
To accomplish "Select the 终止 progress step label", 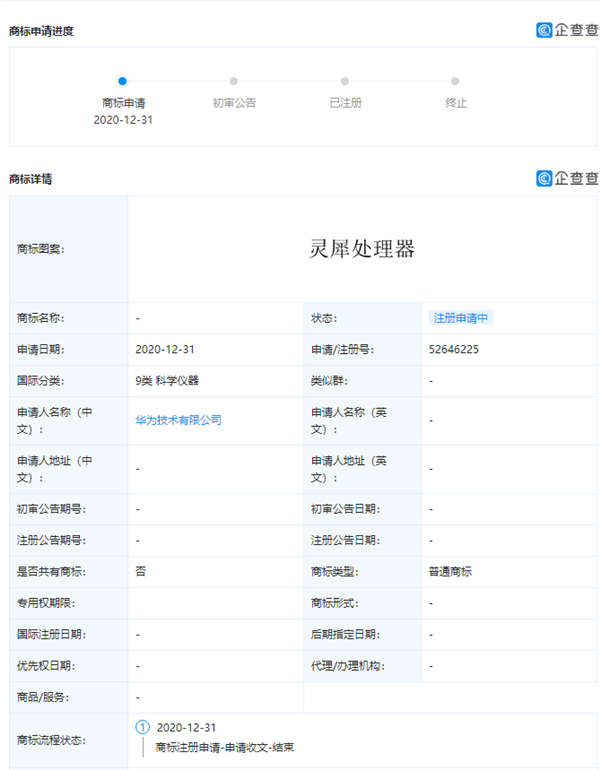I will point(456,103).
